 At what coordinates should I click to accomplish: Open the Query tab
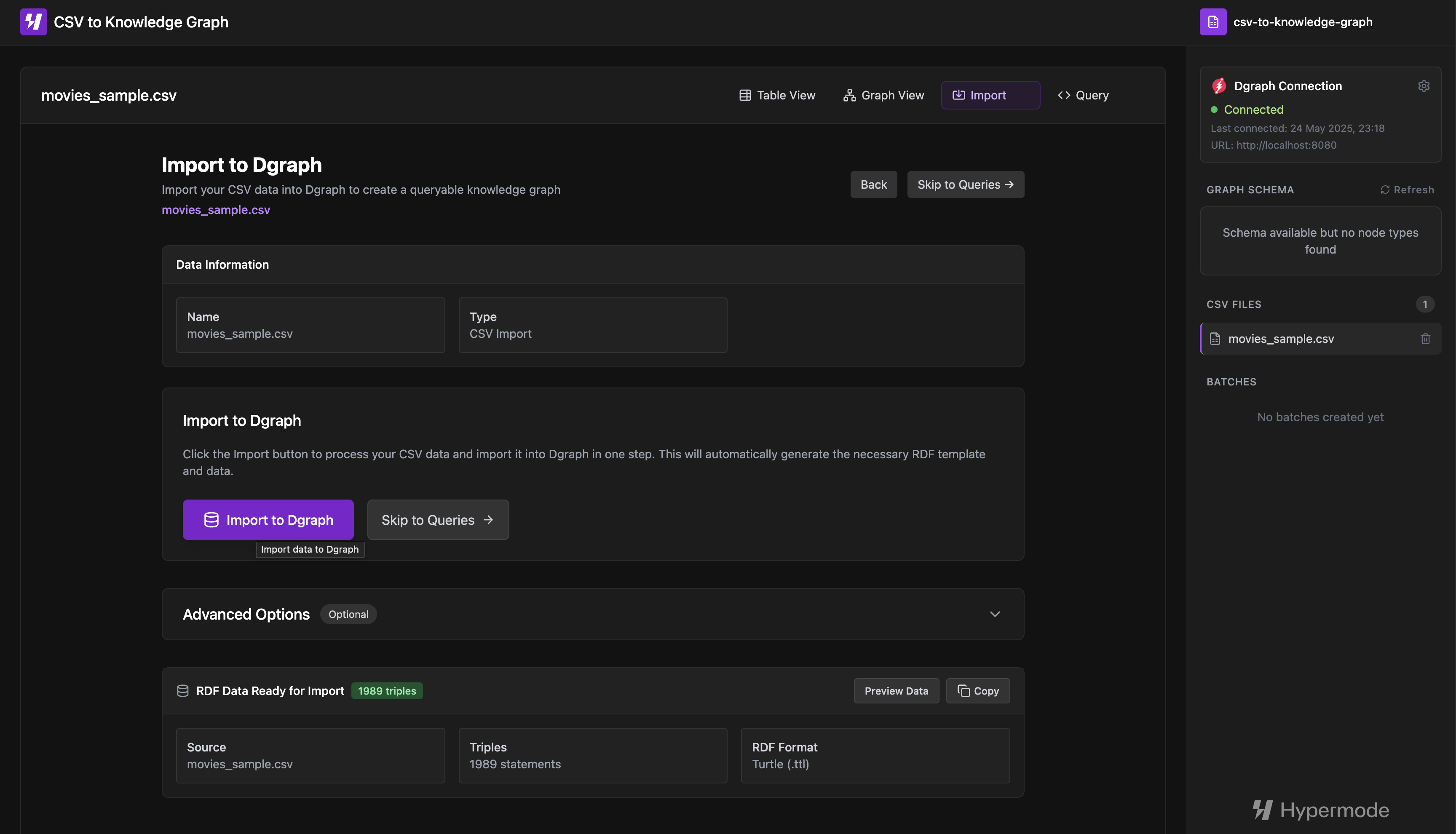click(1083, 95)
